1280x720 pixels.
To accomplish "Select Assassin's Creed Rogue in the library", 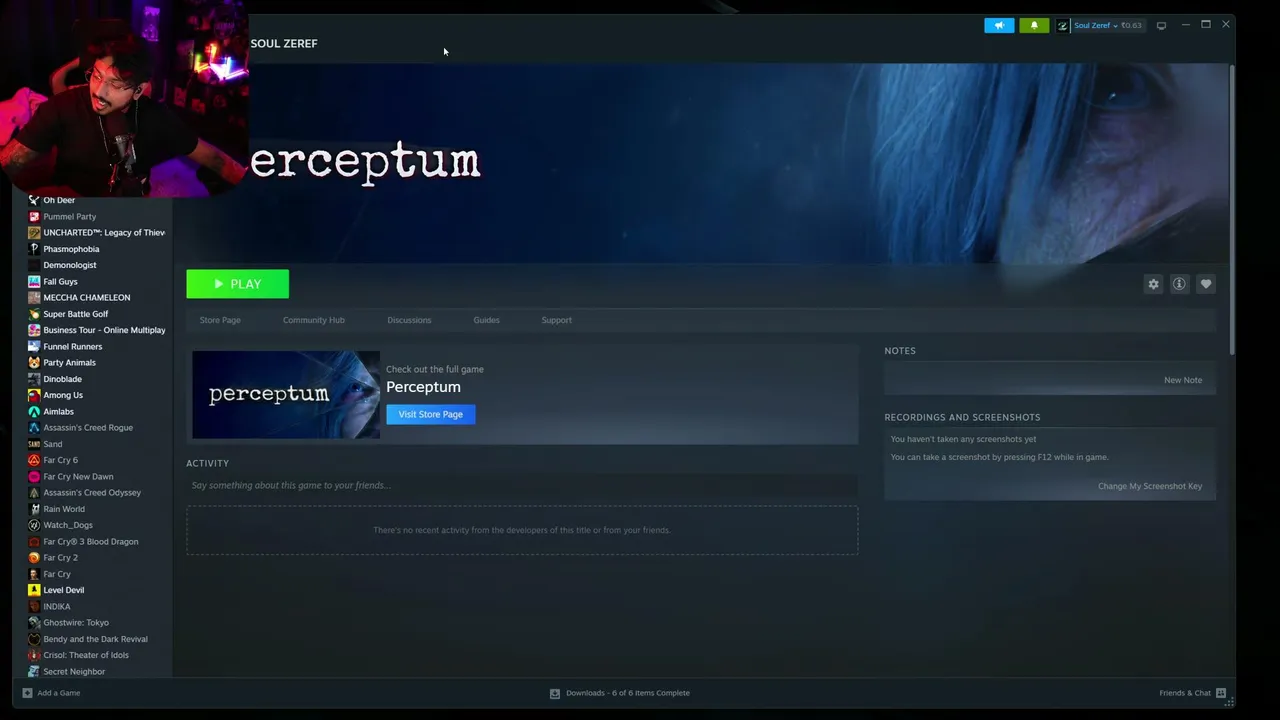I will (x=88, y=428).
